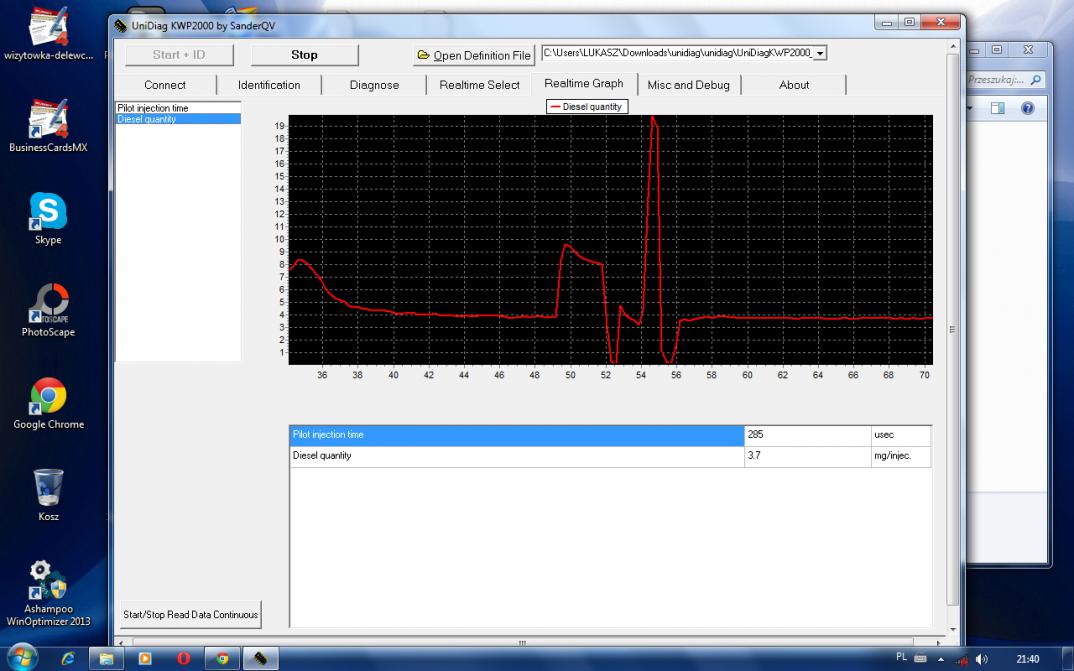Screen dimensions: 1074x671
Task: Open PhotoScape desktop shortcut
Action: [x=48, y=310]
